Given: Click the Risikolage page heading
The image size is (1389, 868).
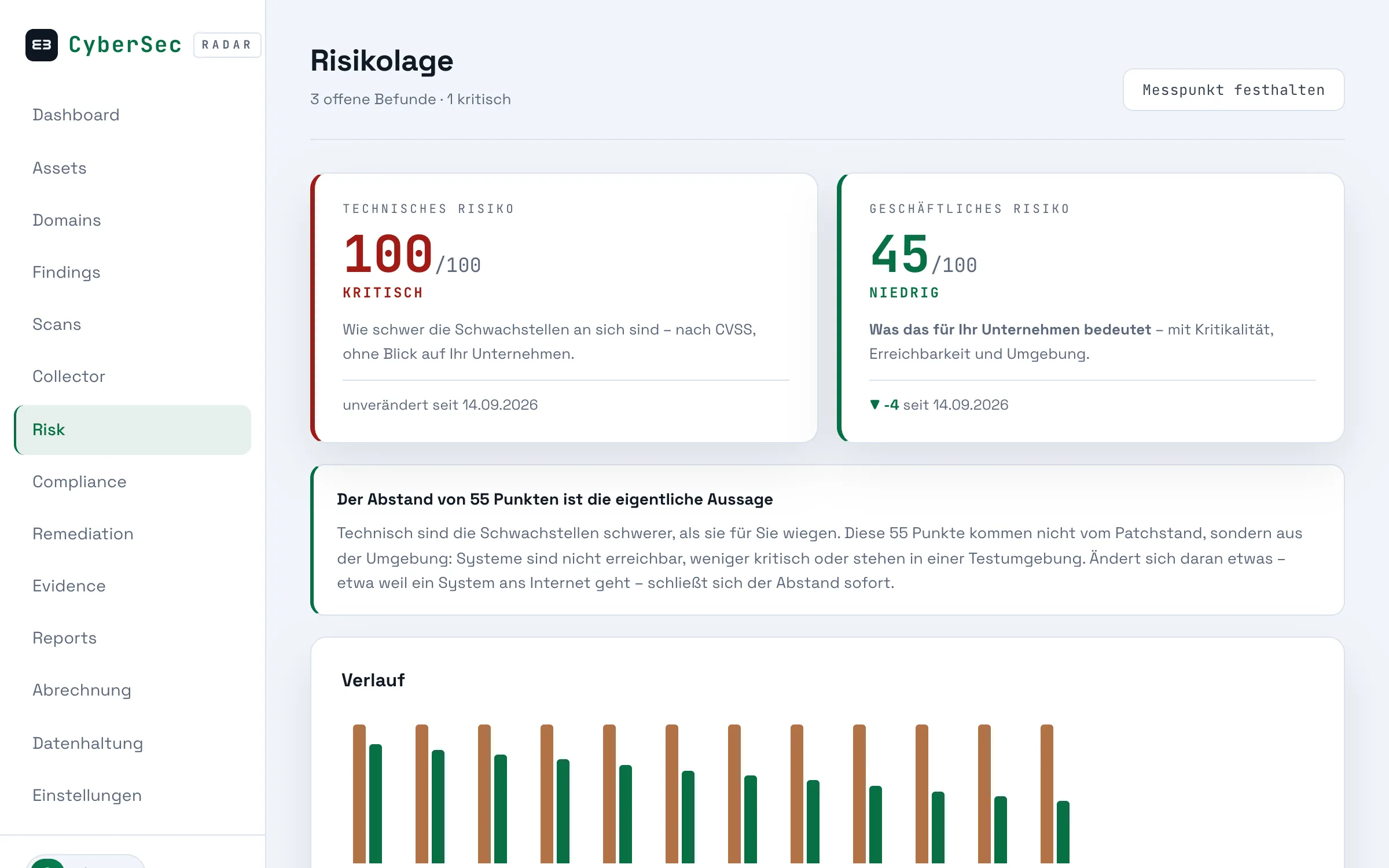Looking at the screenshot, I should tap(382, 60).
